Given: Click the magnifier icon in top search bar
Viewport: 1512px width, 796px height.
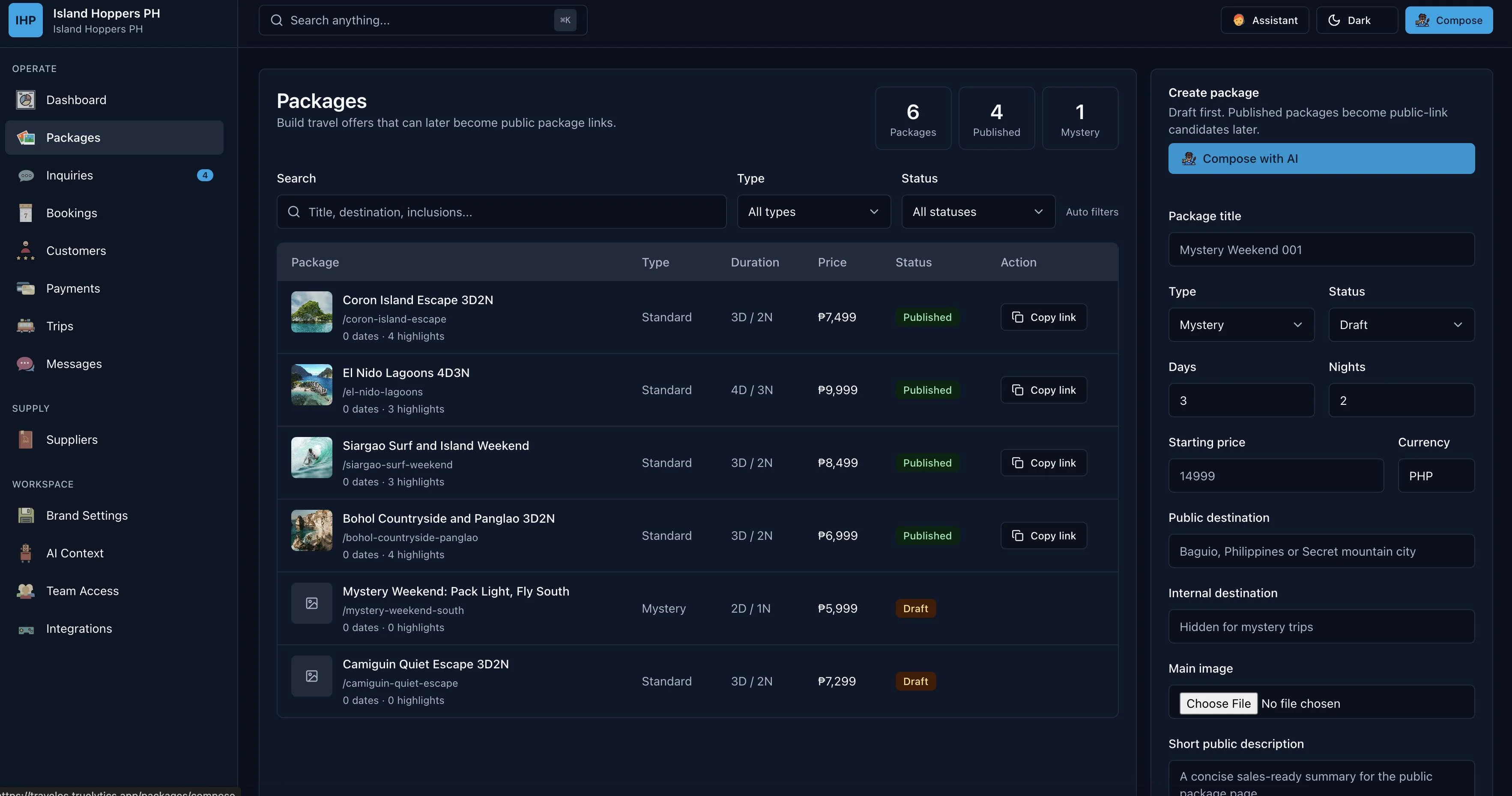Looking at the screenshot, I should click(x=276, y=20).
